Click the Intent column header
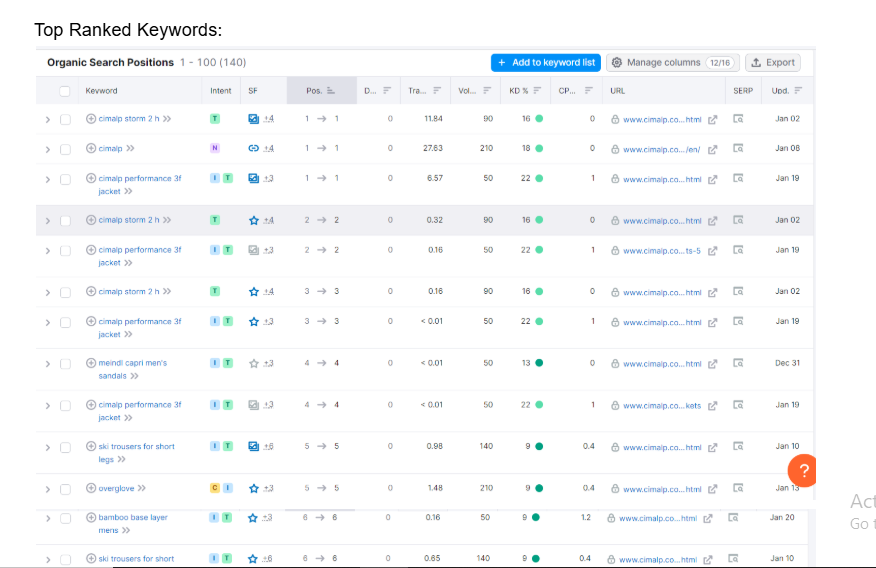The width and height of the screenshot is (876, 568). pos(221,90)
